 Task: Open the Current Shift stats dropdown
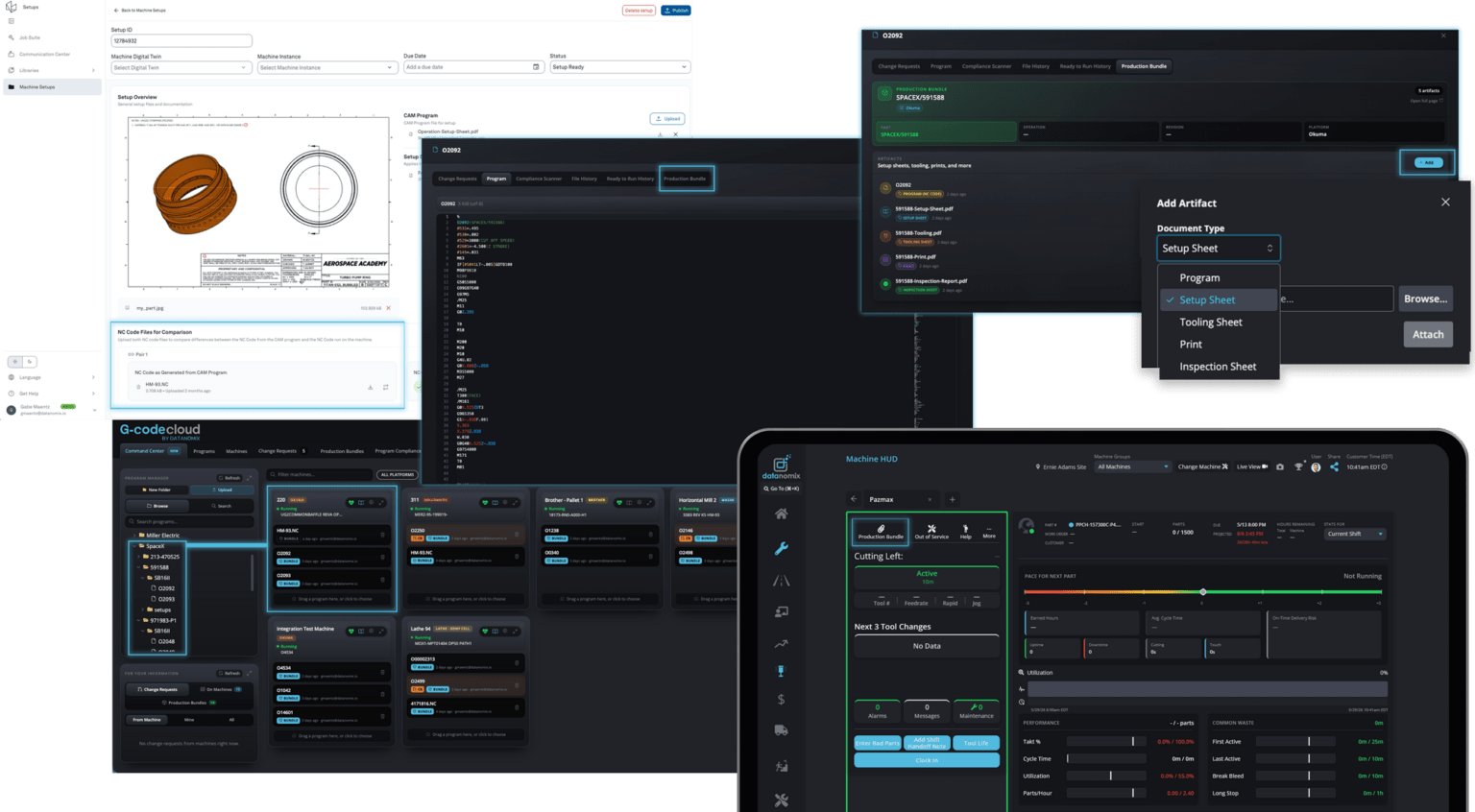tap(1355, 534)
